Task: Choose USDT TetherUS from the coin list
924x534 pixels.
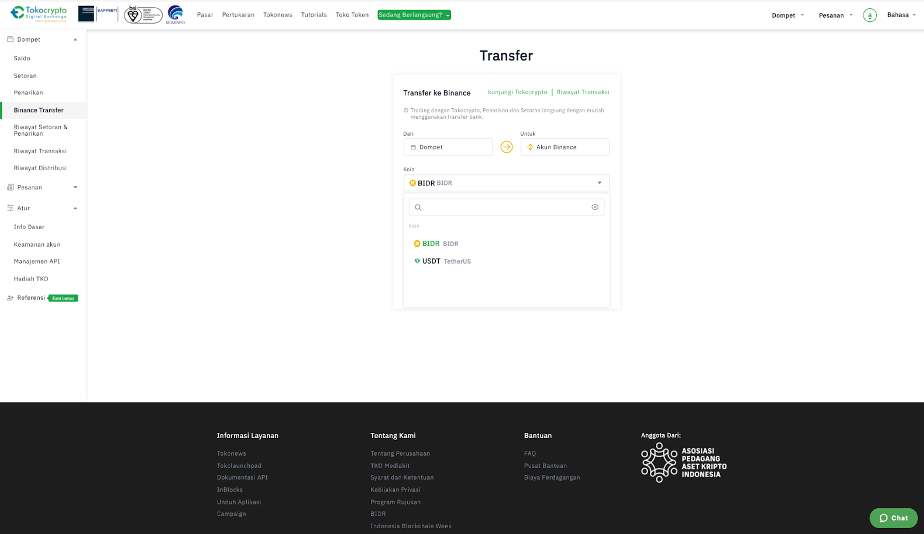Action: tap(442, 261)
